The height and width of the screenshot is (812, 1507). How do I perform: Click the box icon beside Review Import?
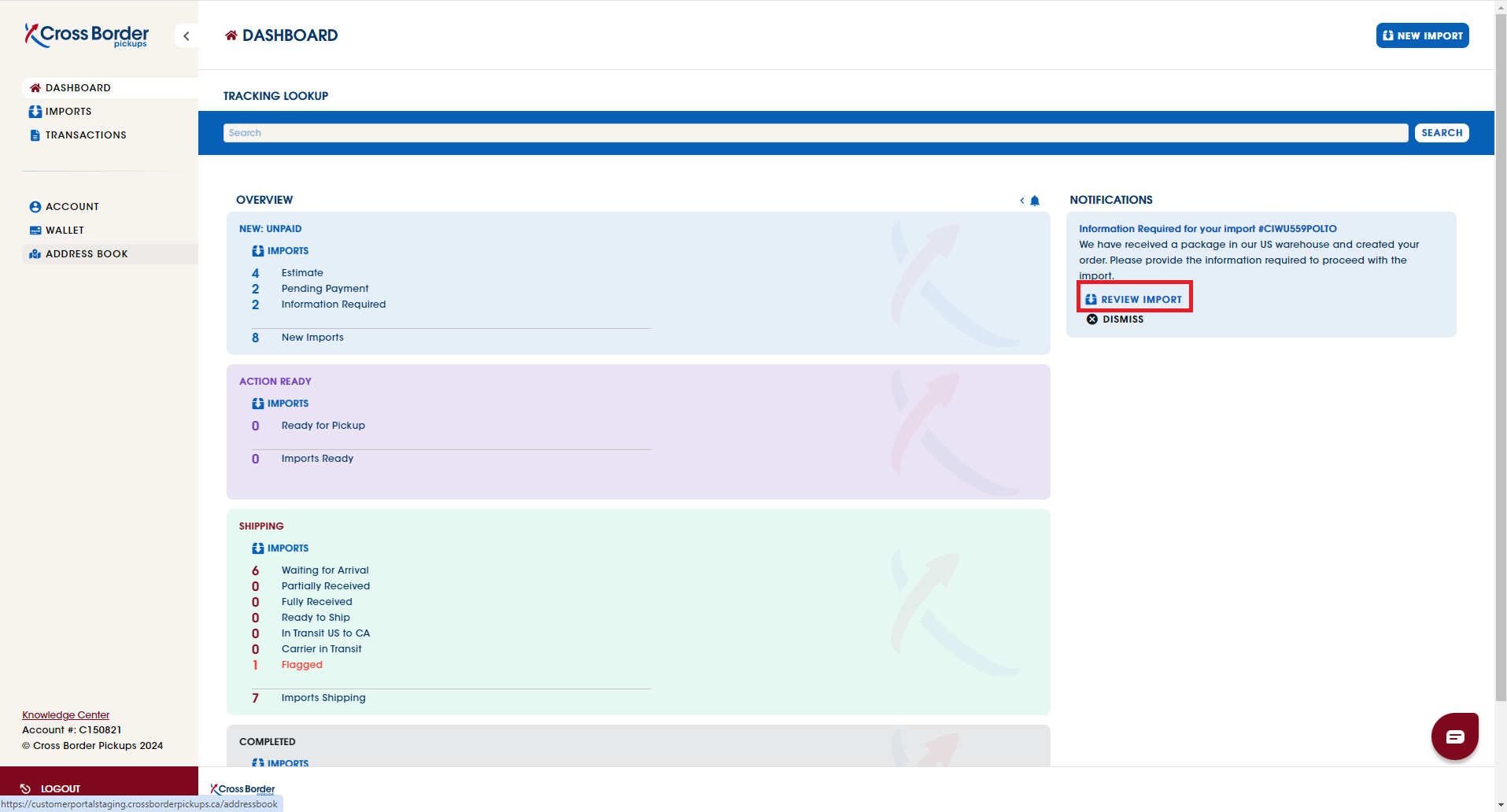click(1091, 300)
